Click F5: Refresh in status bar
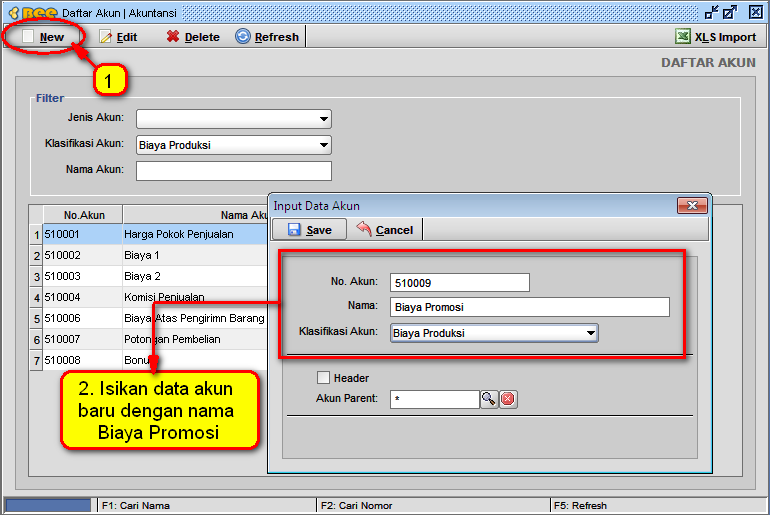This screenshot has height=515, width=770. pyautogui.click(x=658, y=505)
